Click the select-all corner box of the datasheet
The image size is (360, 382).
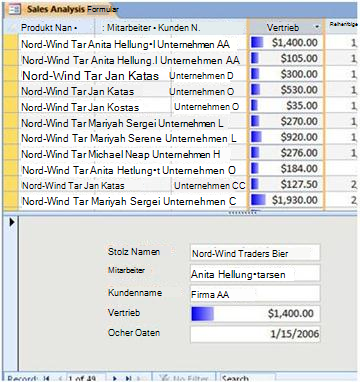[11, 27]
